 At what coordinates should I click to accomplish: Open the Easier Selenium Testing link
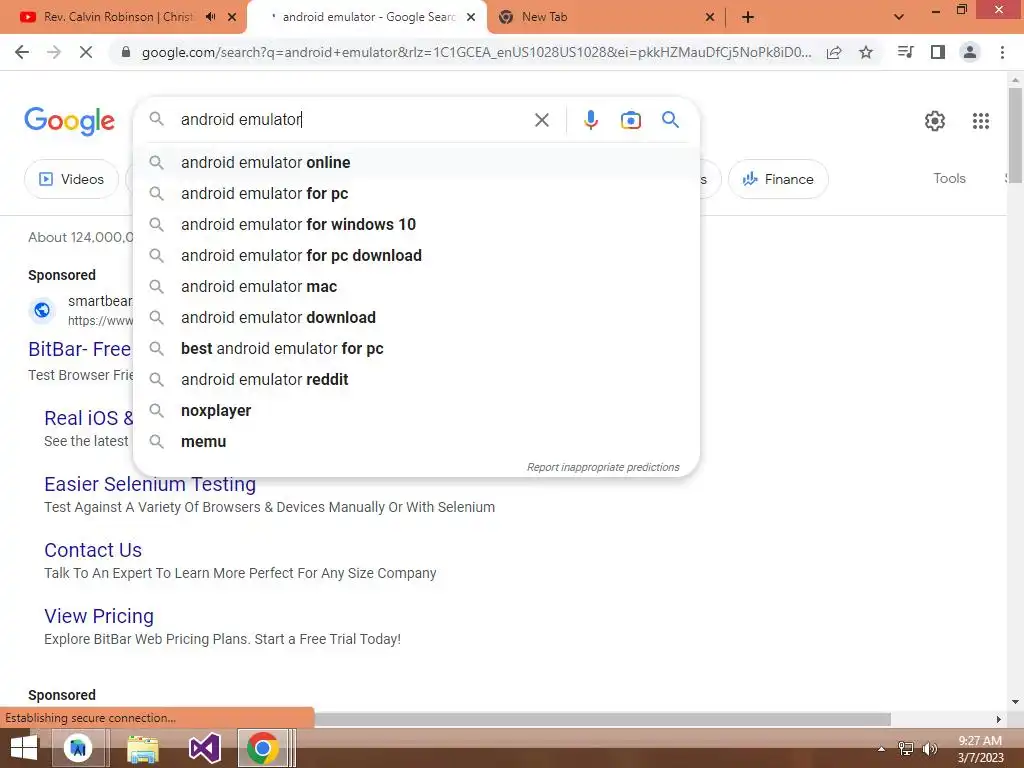[x=150, y=484]
